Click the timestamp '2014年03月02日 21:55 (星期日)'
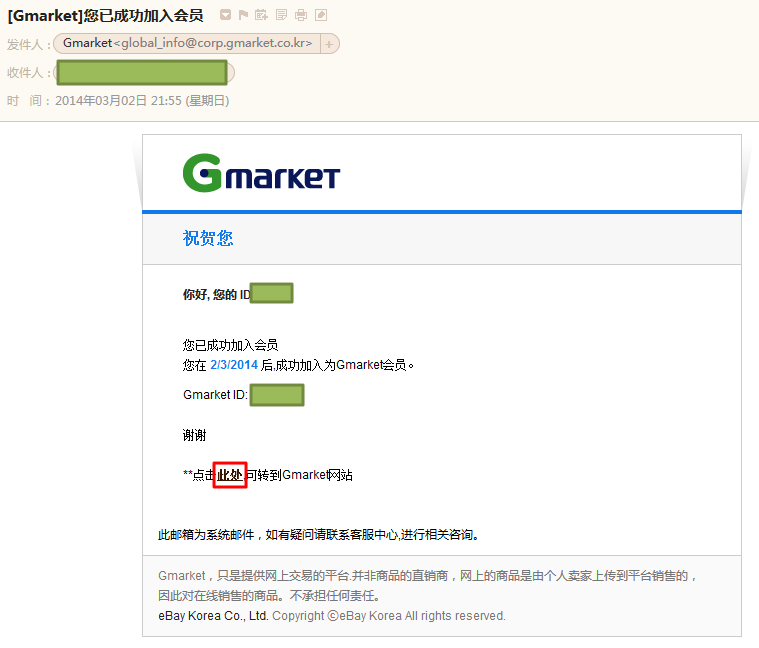Viewport: 759px width, 648px height. click(142, 101)
